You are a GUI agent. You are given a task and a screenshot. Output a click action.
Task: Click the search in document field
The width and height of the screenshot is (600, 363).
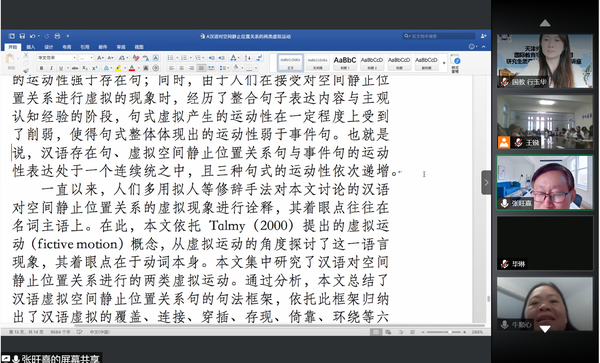coord(439,36)
